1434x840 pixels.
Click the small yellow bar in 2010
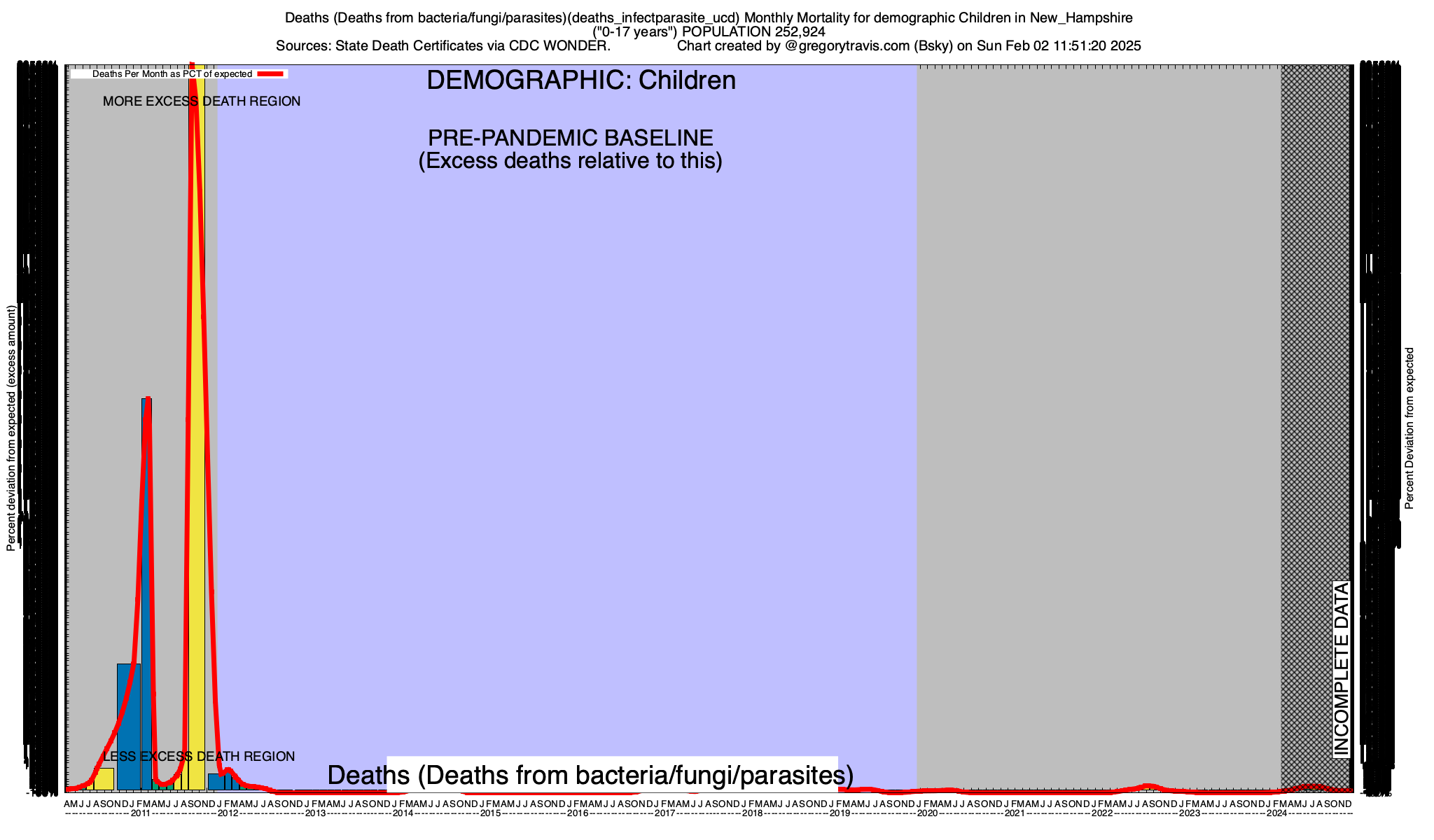point(105,778)
